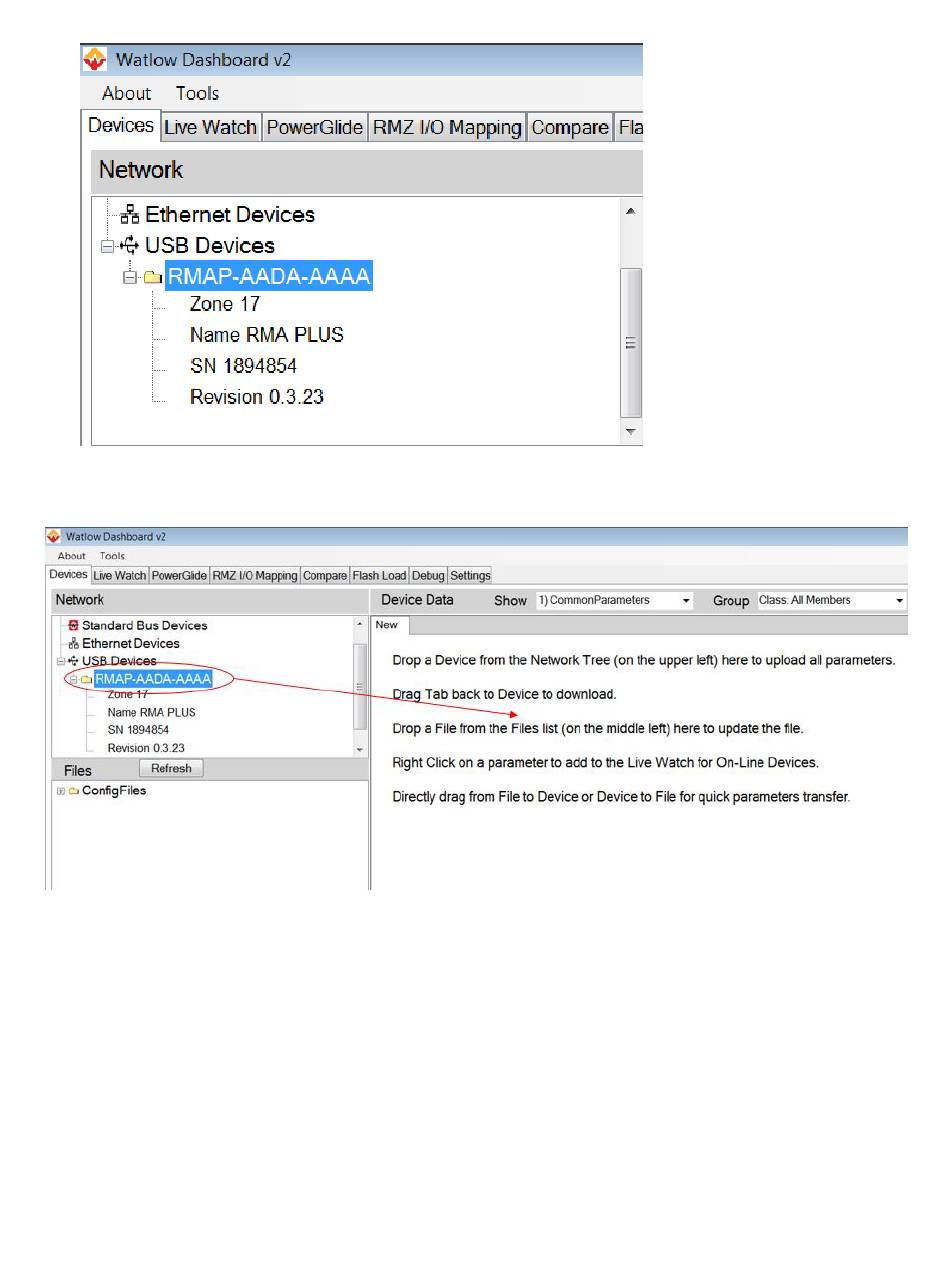This screenshot has width=950, height=1284.
Task: Open RMZ I/O Mapping tab in lower screenshot
Action: click(255, 575)
